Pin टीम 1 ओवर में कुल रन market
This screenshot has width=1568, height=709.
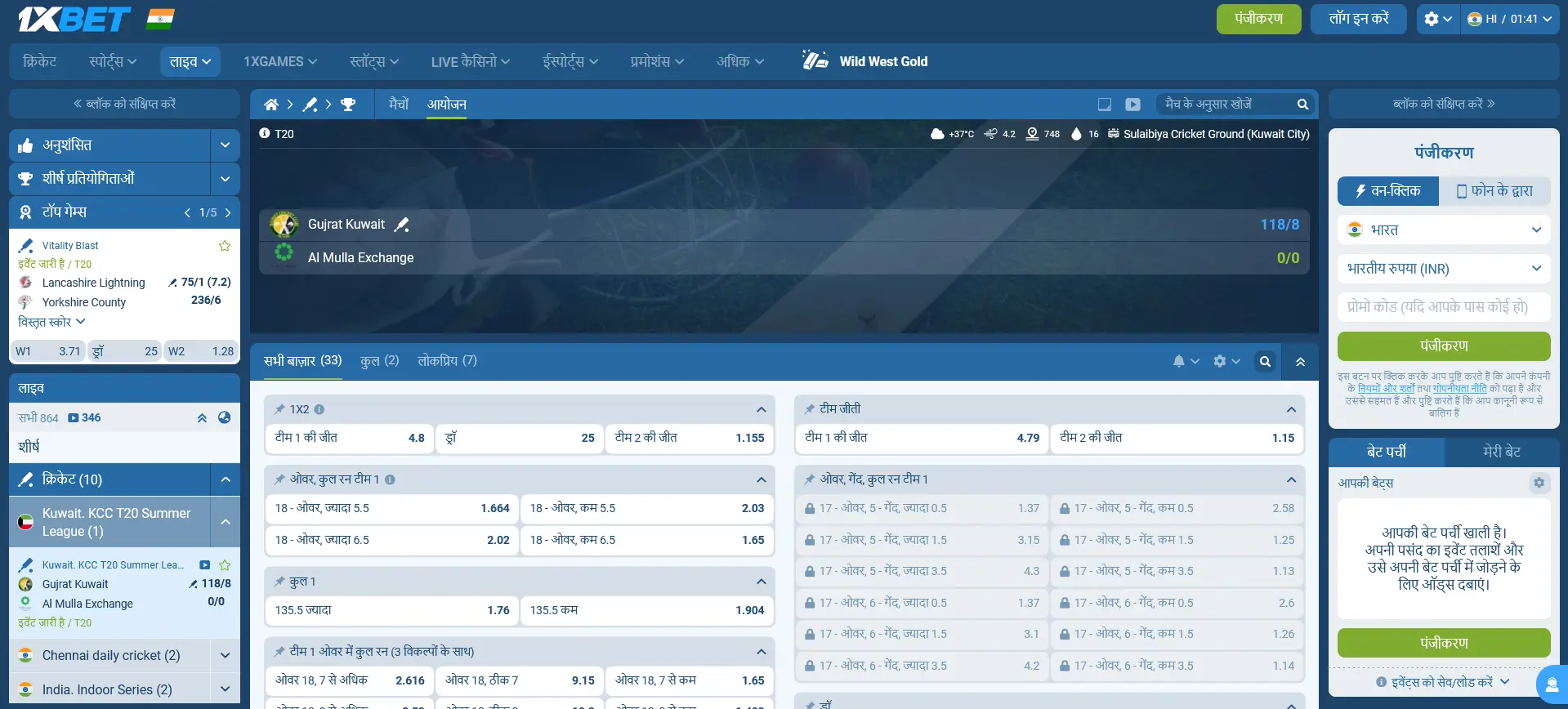pos(279,652)
